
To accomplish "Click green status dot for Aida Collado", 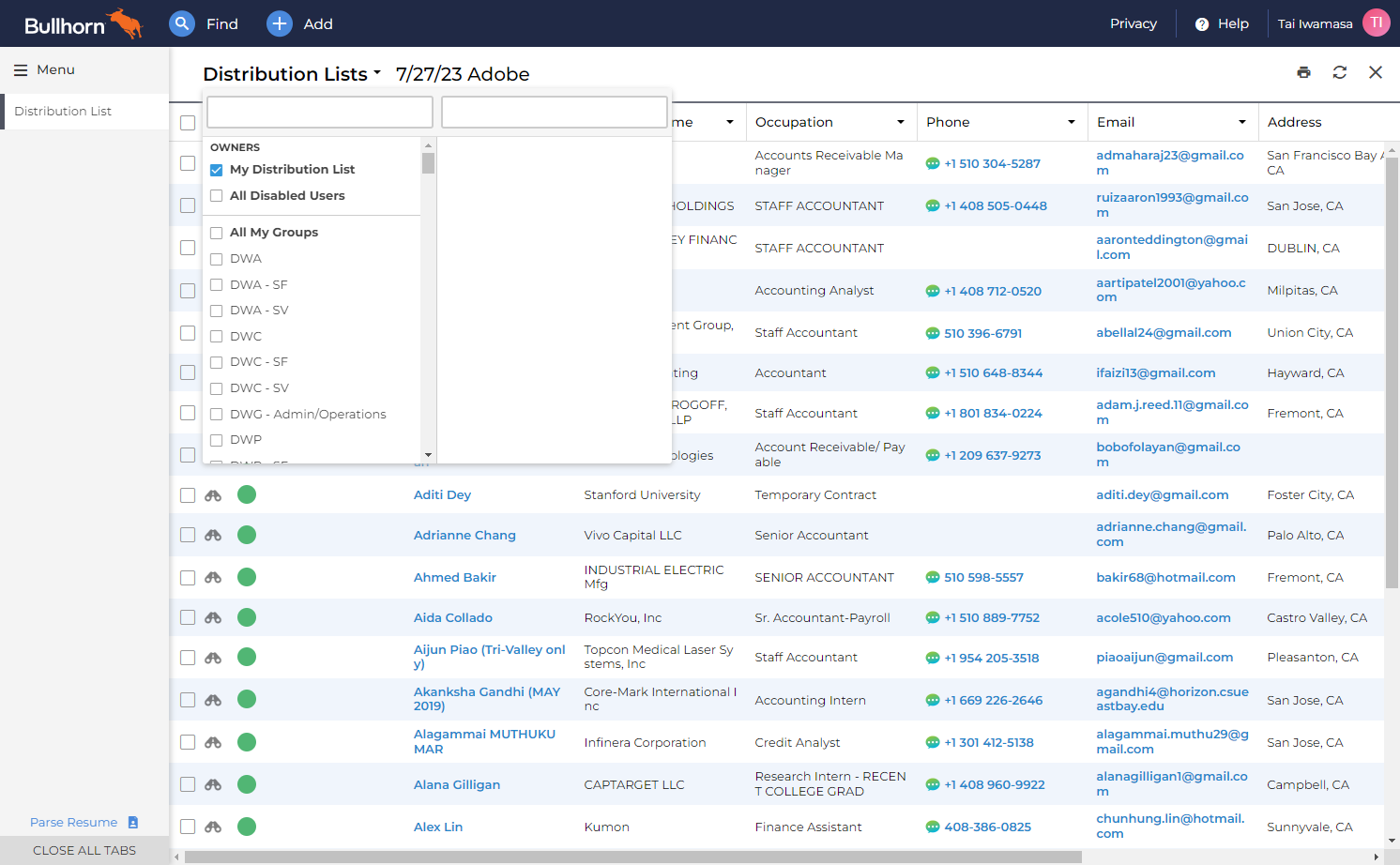I will [x=247, y=617].
